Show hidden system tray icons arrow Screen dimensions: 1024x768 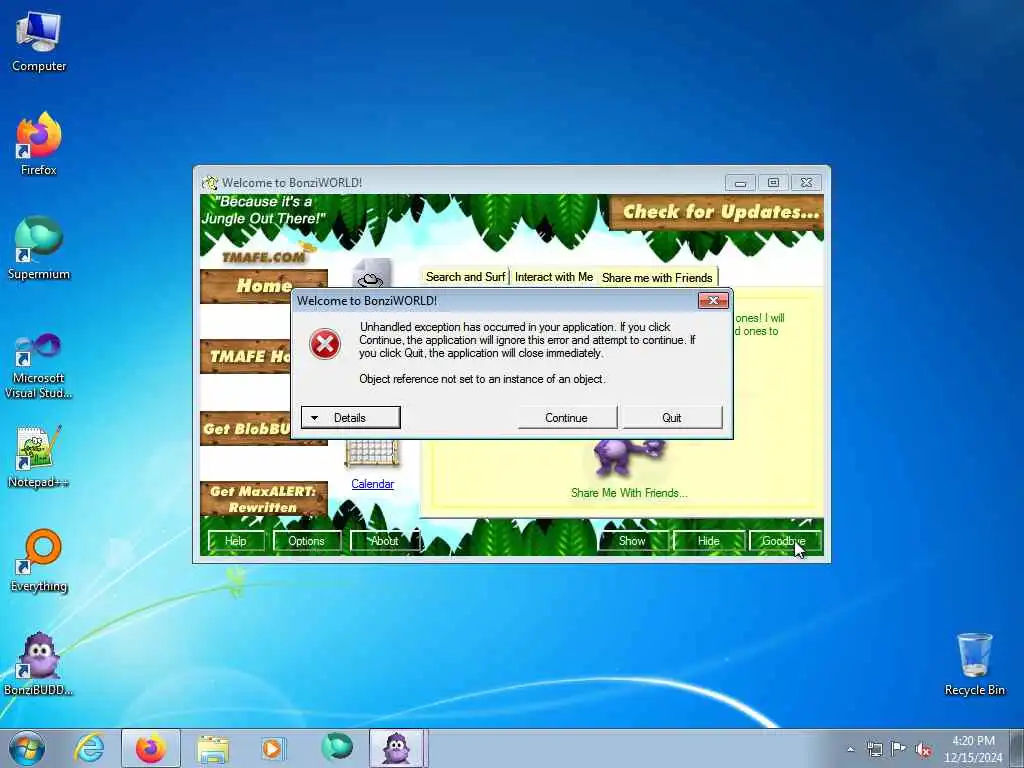[850, 749]
